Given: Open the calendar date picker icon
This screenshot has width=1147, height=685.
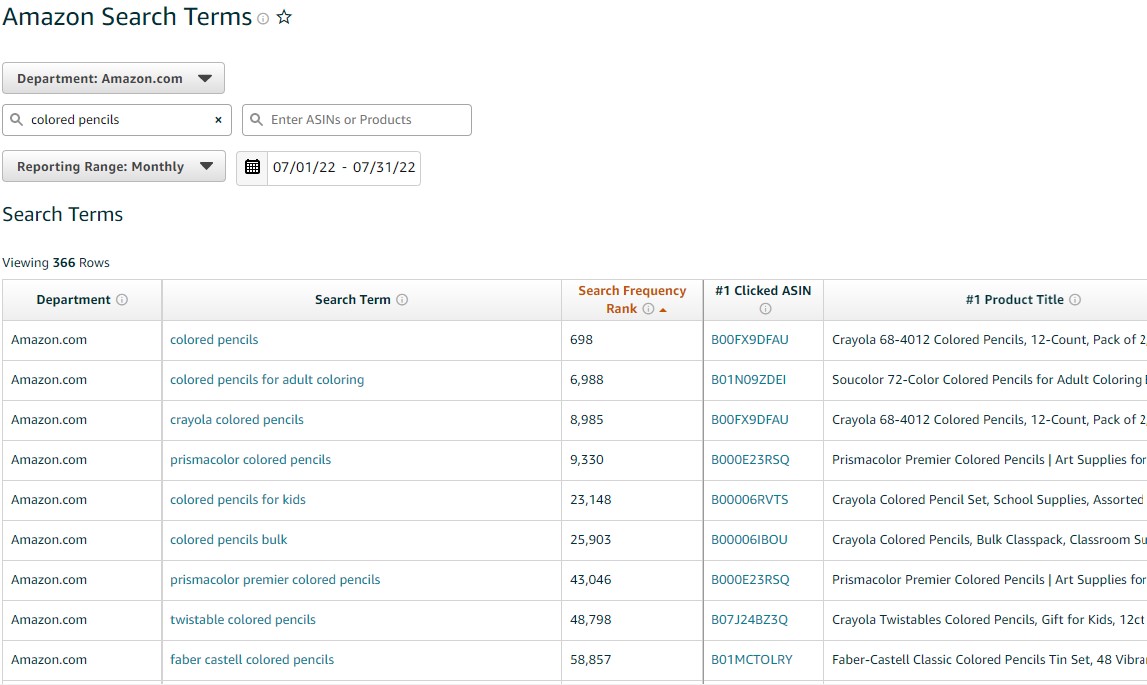Looking at the screenshot, I should pyautogui.click(x=252, y=167).
